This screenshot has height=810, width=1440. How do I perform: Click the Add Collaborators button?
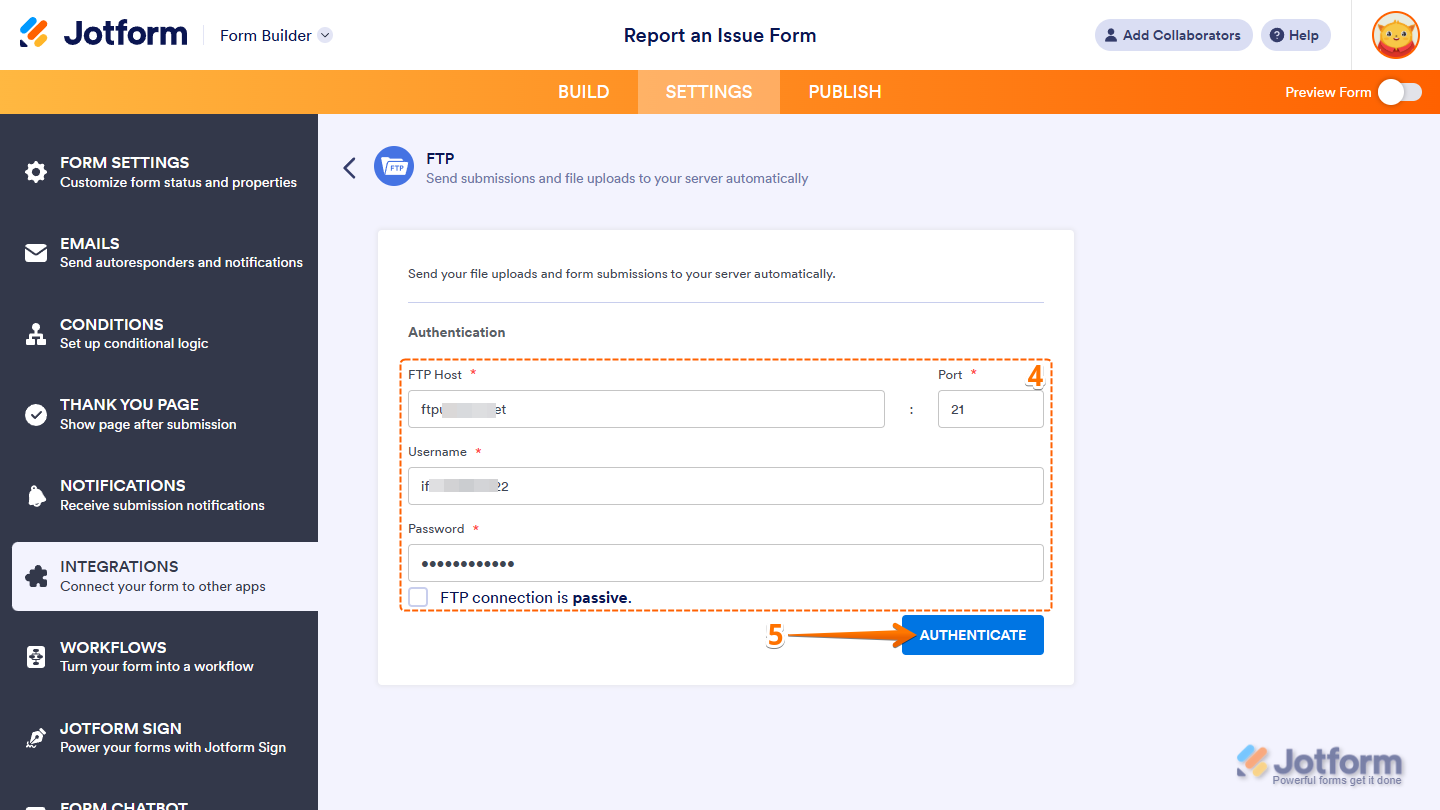[1172, 35]
